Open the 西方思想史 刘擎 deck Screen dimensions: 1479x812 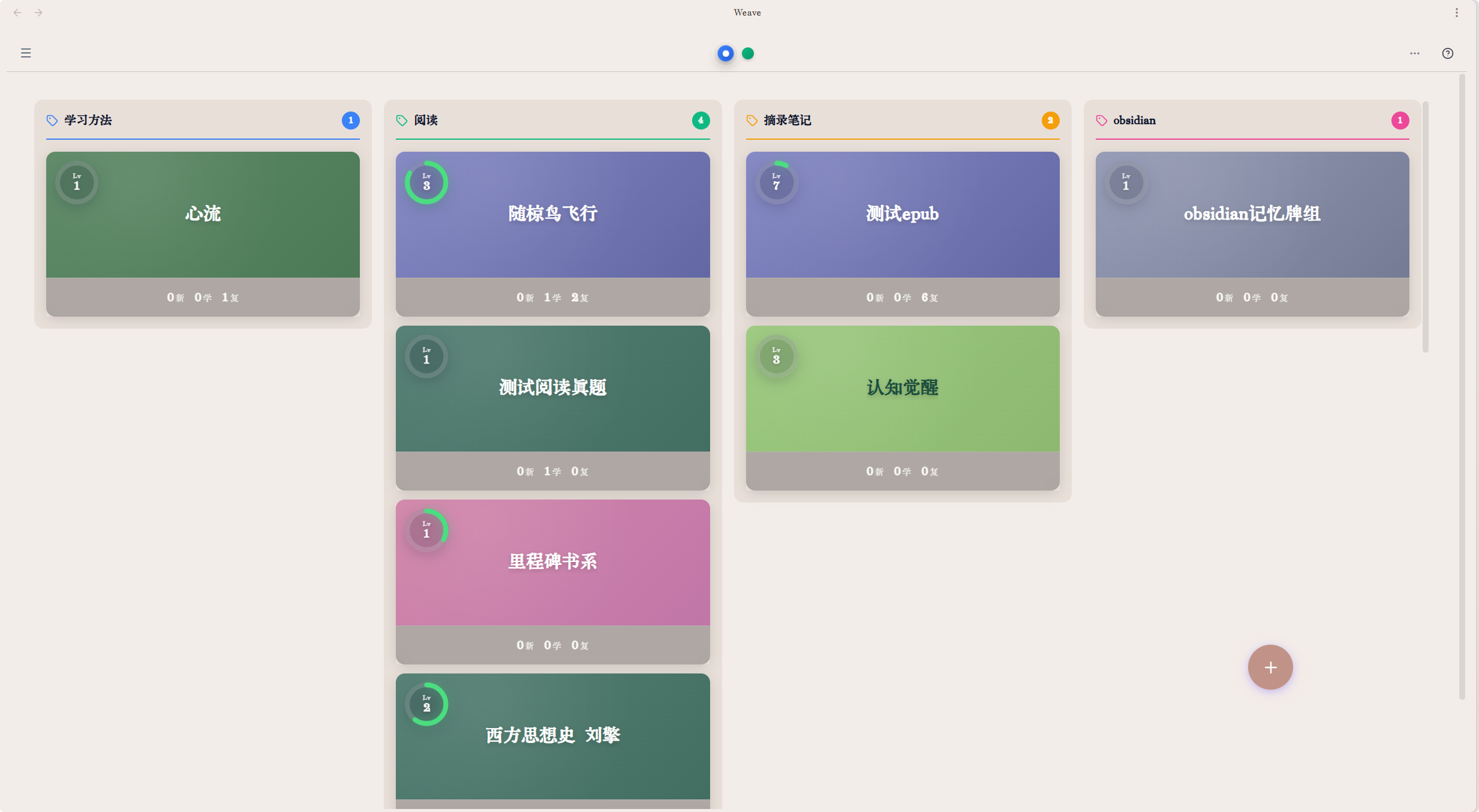click(x=552, y=741)
